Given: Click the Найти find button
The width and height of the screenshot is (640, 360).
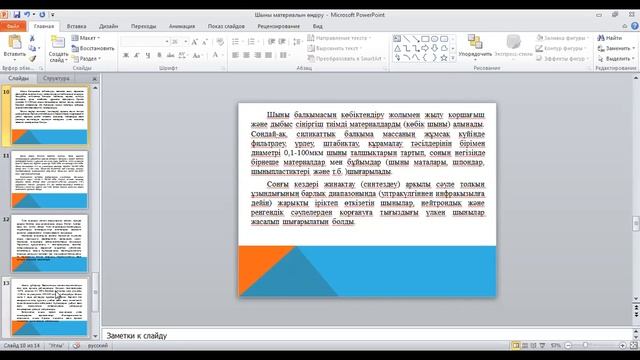Looking at the screenshot, I should [x=610, y=38].
